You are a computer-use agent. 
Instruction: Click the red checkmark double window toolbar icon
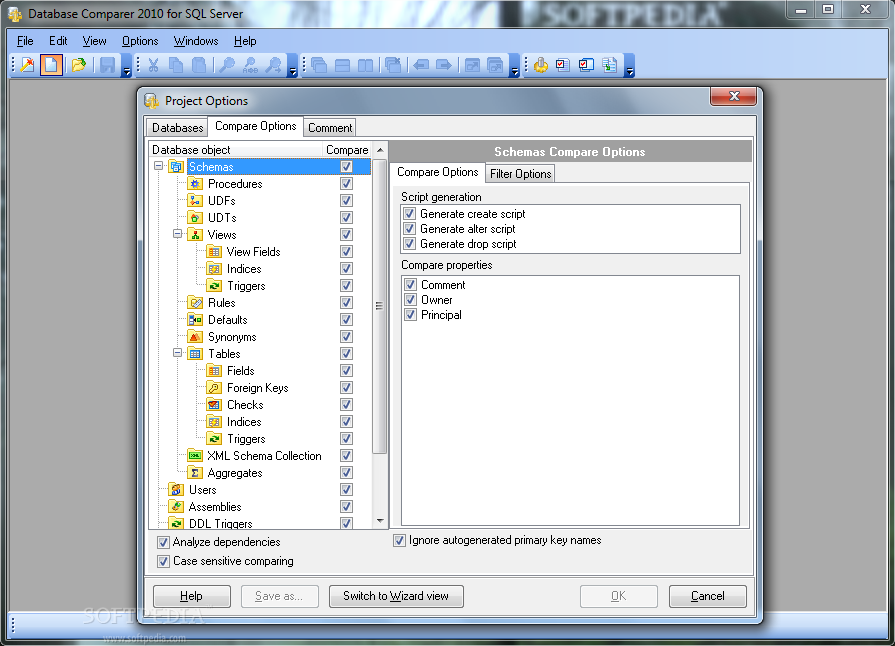pyautogui.click(x=586, y=65)
